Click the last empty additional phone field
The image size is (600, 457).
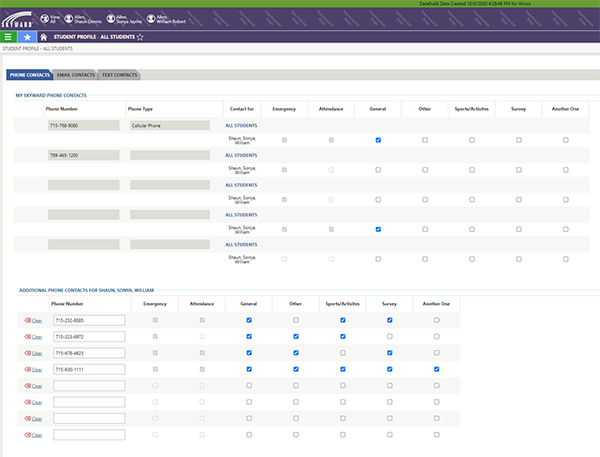pyautogui.click(x=89, y=435)
